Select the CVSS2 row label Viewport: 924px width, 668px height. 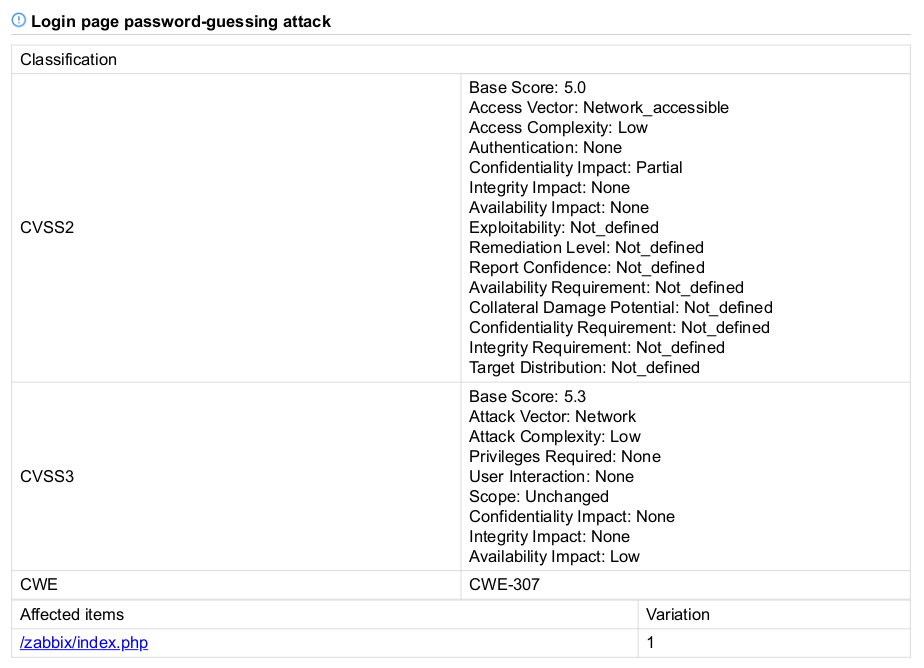click(47, 227)
